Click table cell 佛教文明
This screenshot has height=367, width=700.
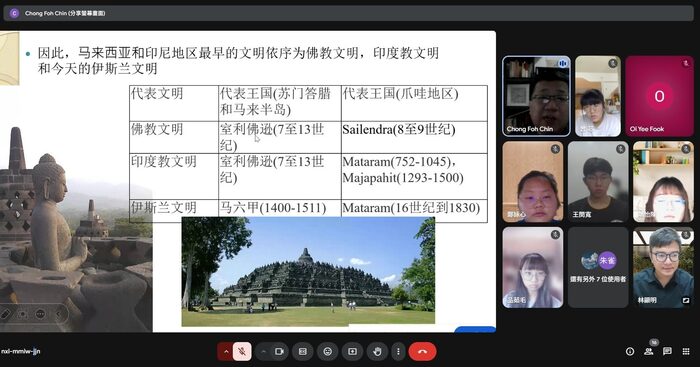157,129
